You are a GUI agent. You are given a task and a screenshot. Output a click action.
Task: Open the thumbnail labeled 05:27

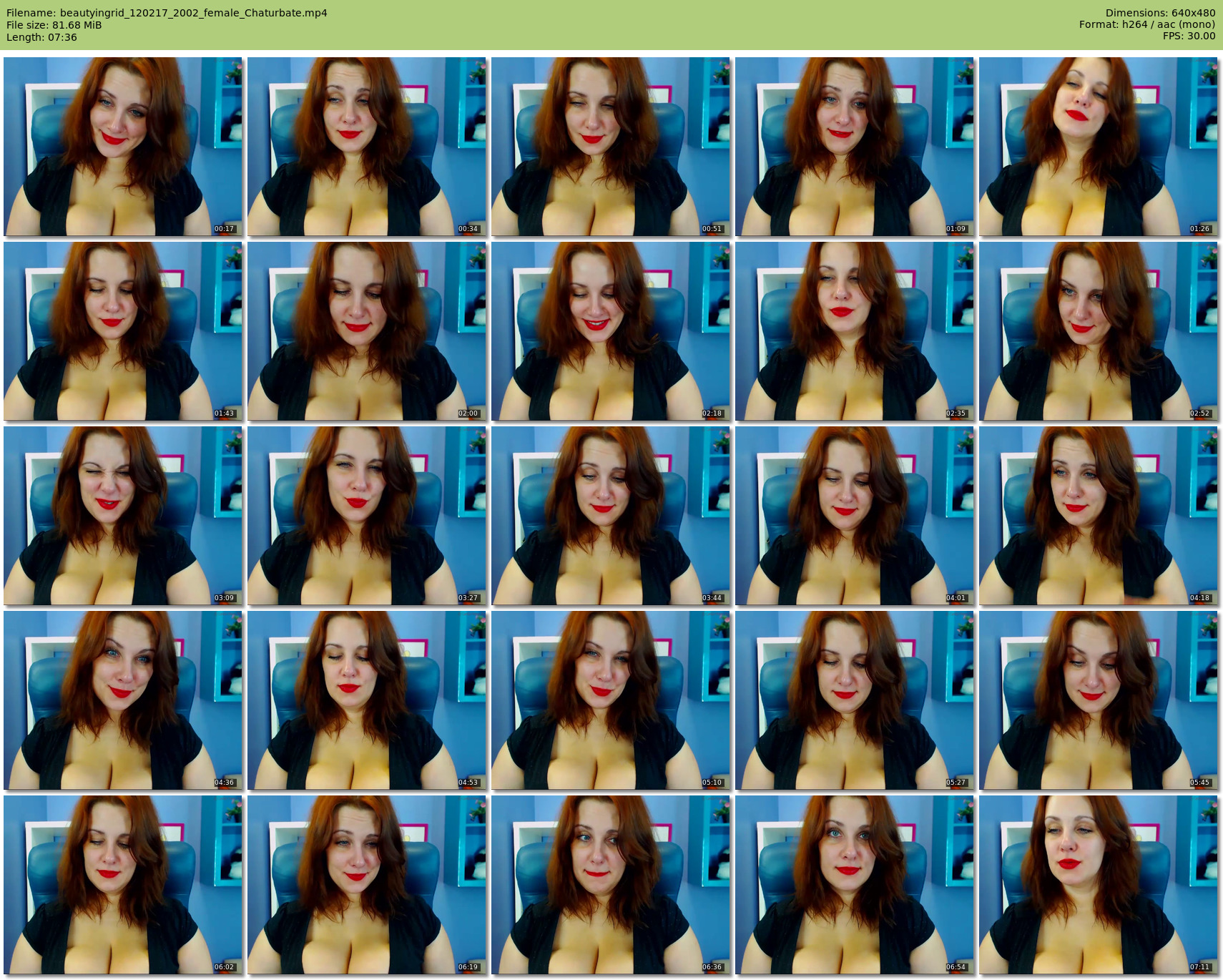click(x=855, y=700)
